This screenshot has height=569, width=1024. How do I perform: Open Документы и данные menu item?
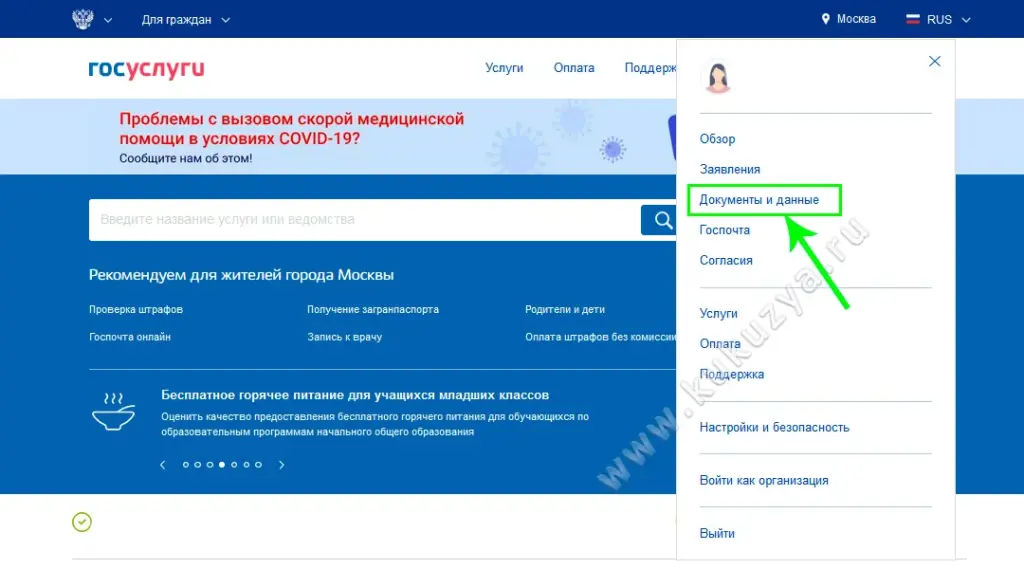[759, 200]
